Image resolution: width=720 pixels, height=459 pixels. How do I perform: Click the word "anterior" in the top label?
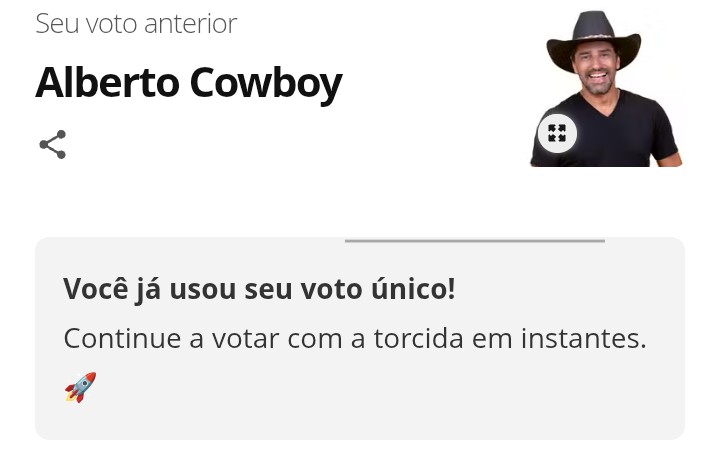[x=189, y=24]
